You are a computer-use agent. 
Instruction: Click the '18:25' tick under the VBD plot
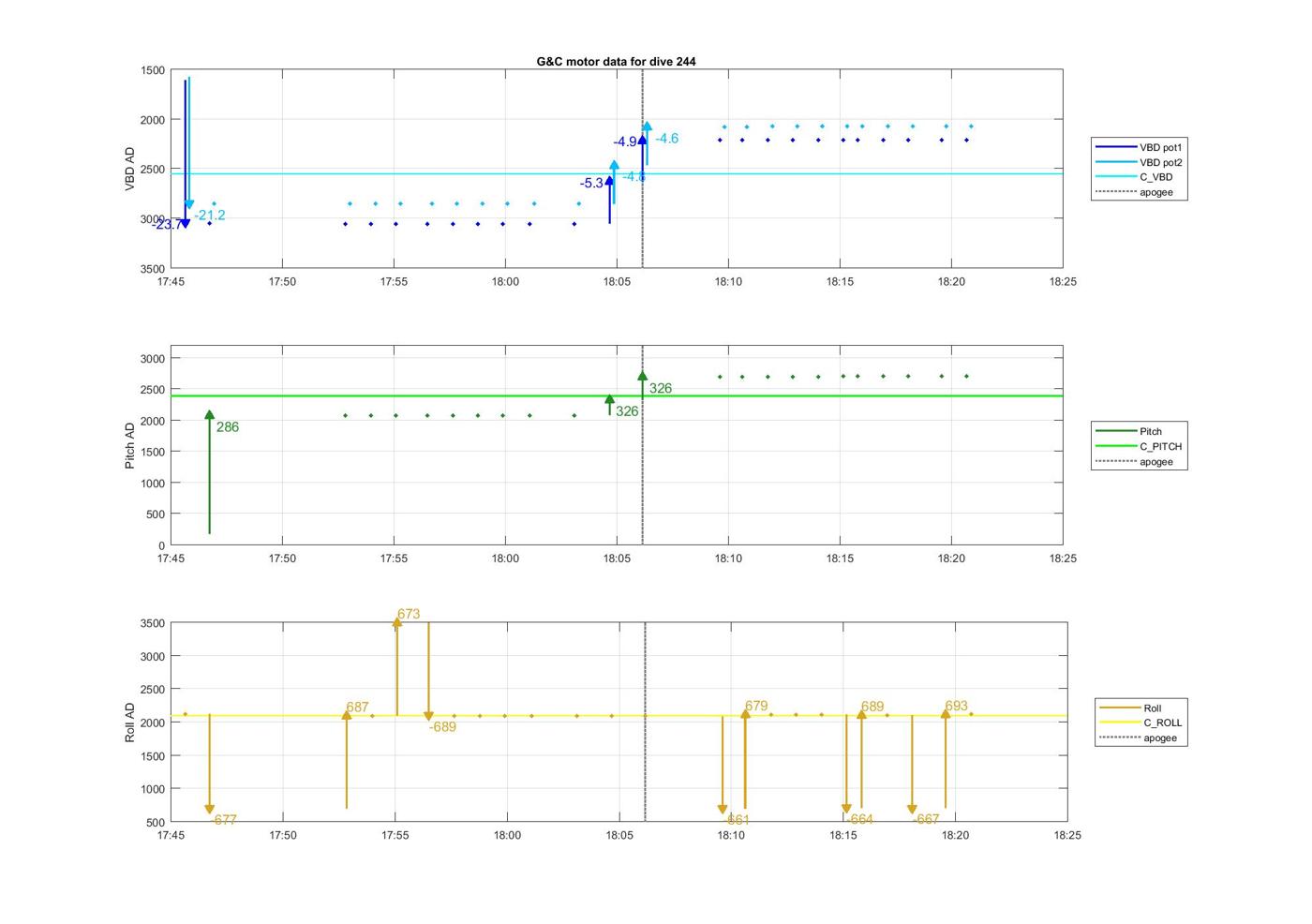tap(1063, 282)
